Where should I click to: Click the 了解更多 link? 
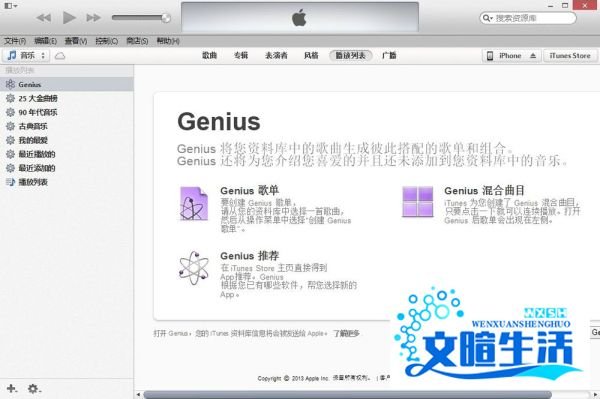pyautogui.click(x=346, y=333)
